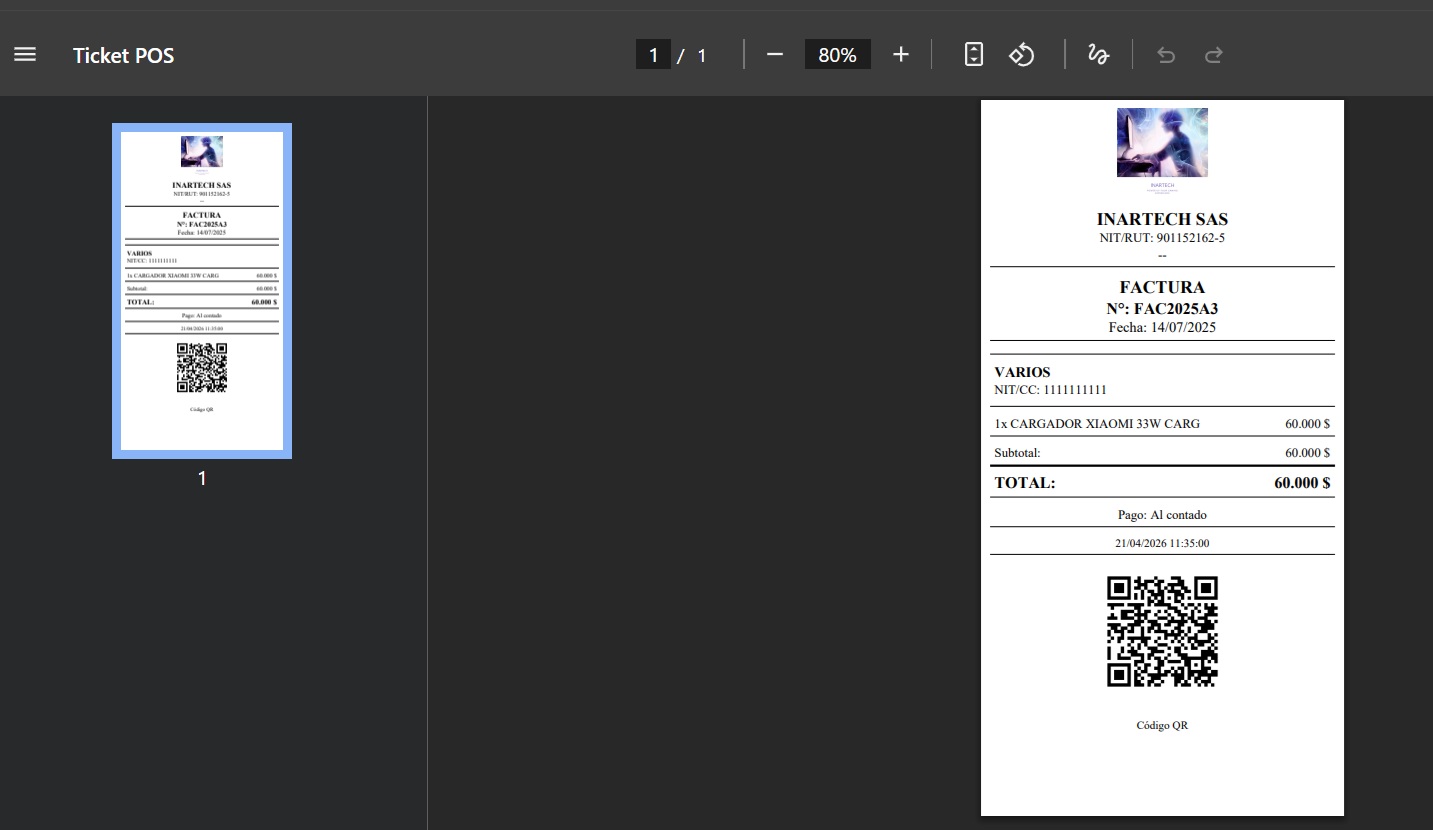Click the undo arrow in toolbar

click(x=1166, y=55)
